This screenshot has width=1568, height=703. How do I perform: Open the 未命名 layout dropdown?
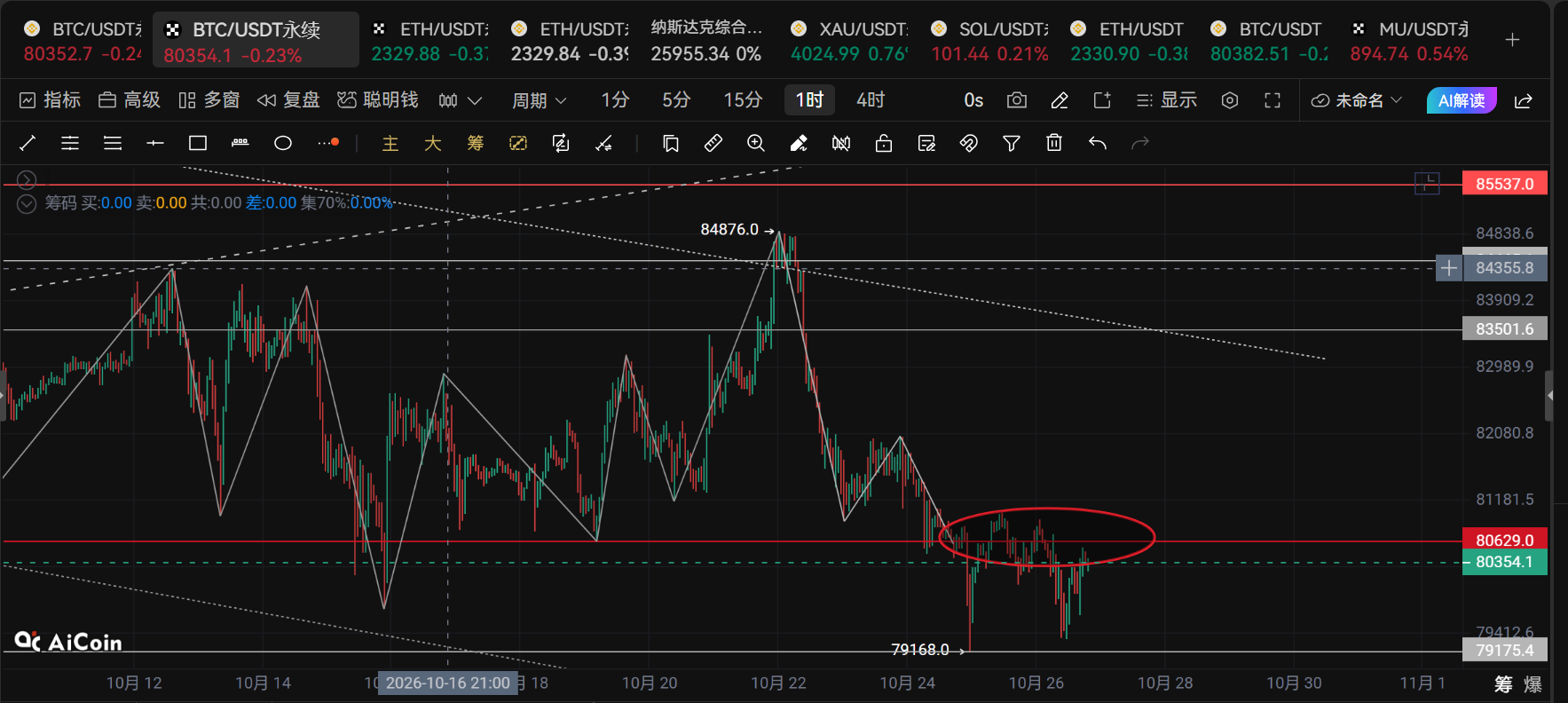[1357, 100]
